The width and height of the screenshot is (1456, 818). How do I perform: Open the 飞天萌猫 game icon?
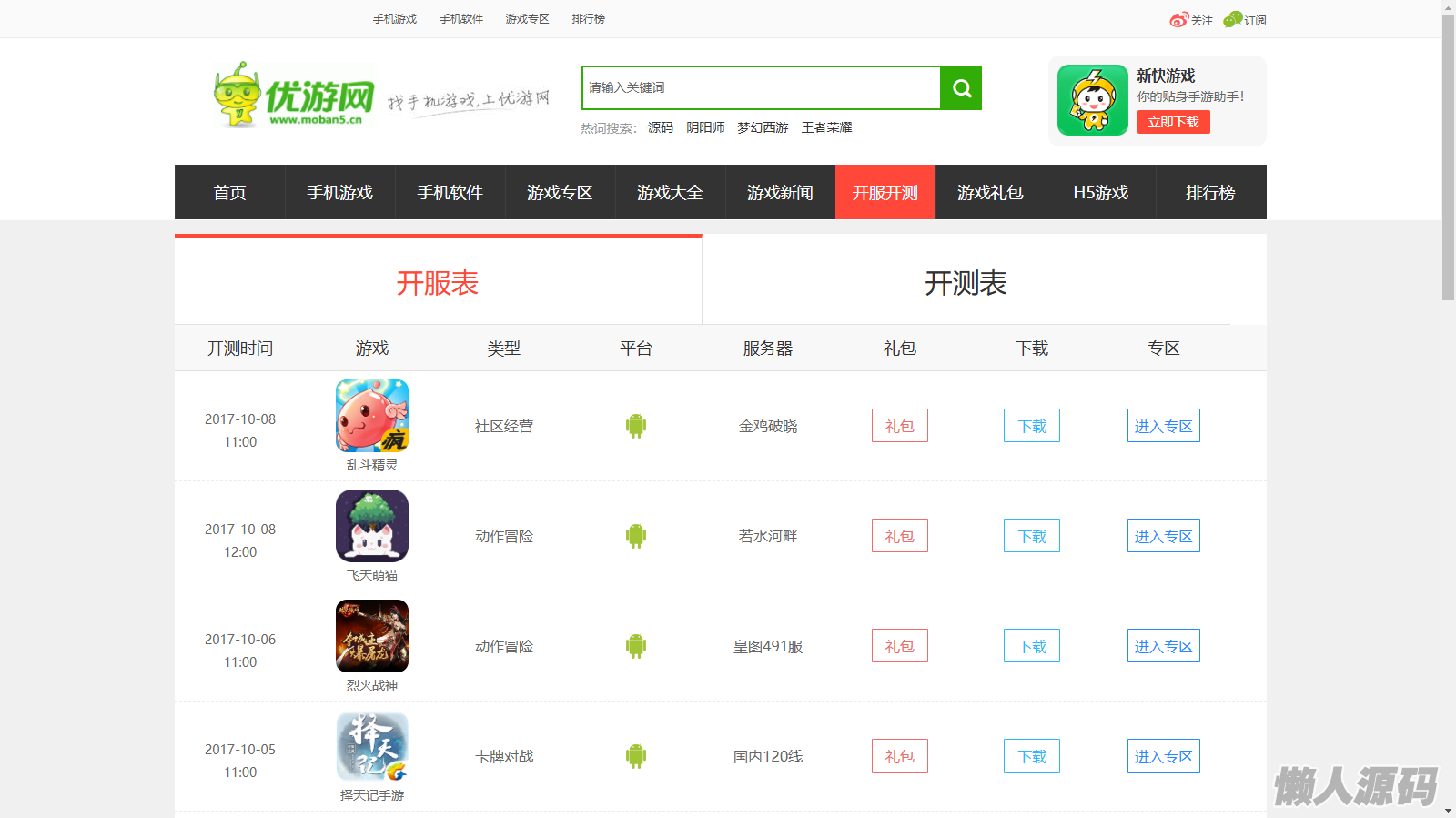pyautogui.click(x=372, y=526)
